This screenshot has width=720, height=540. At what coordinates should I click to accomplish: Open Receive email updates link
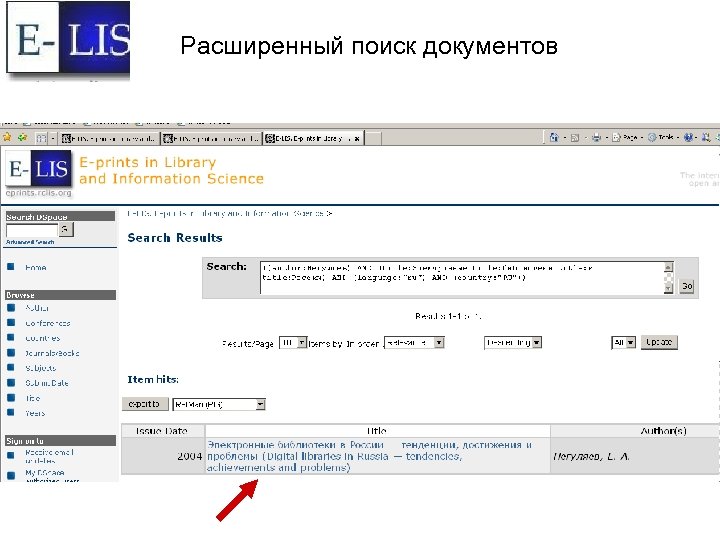click(49, 456)
